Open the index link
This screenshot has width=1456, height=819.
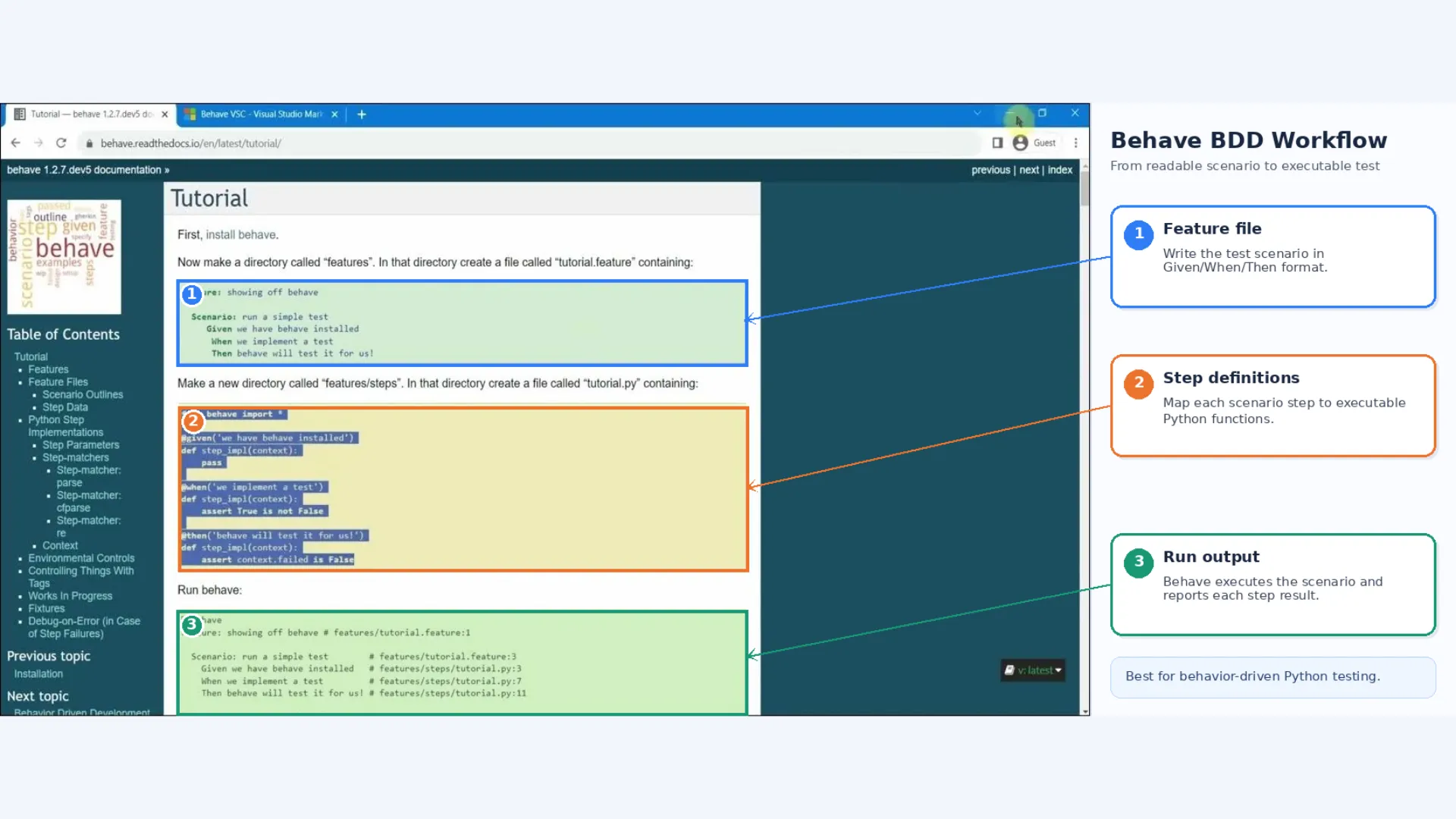1059,170
